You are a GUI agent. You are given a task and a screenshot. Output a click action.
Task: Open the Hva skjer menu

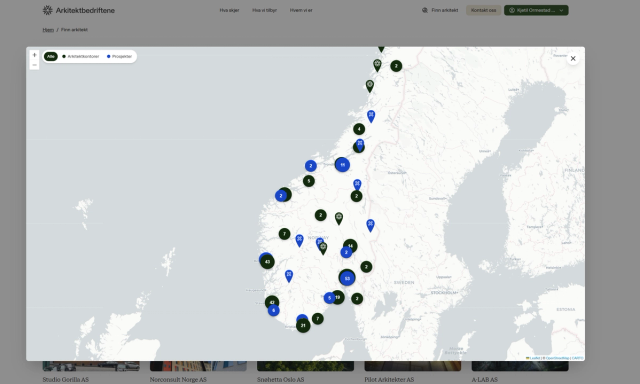[x=229, y=10]
